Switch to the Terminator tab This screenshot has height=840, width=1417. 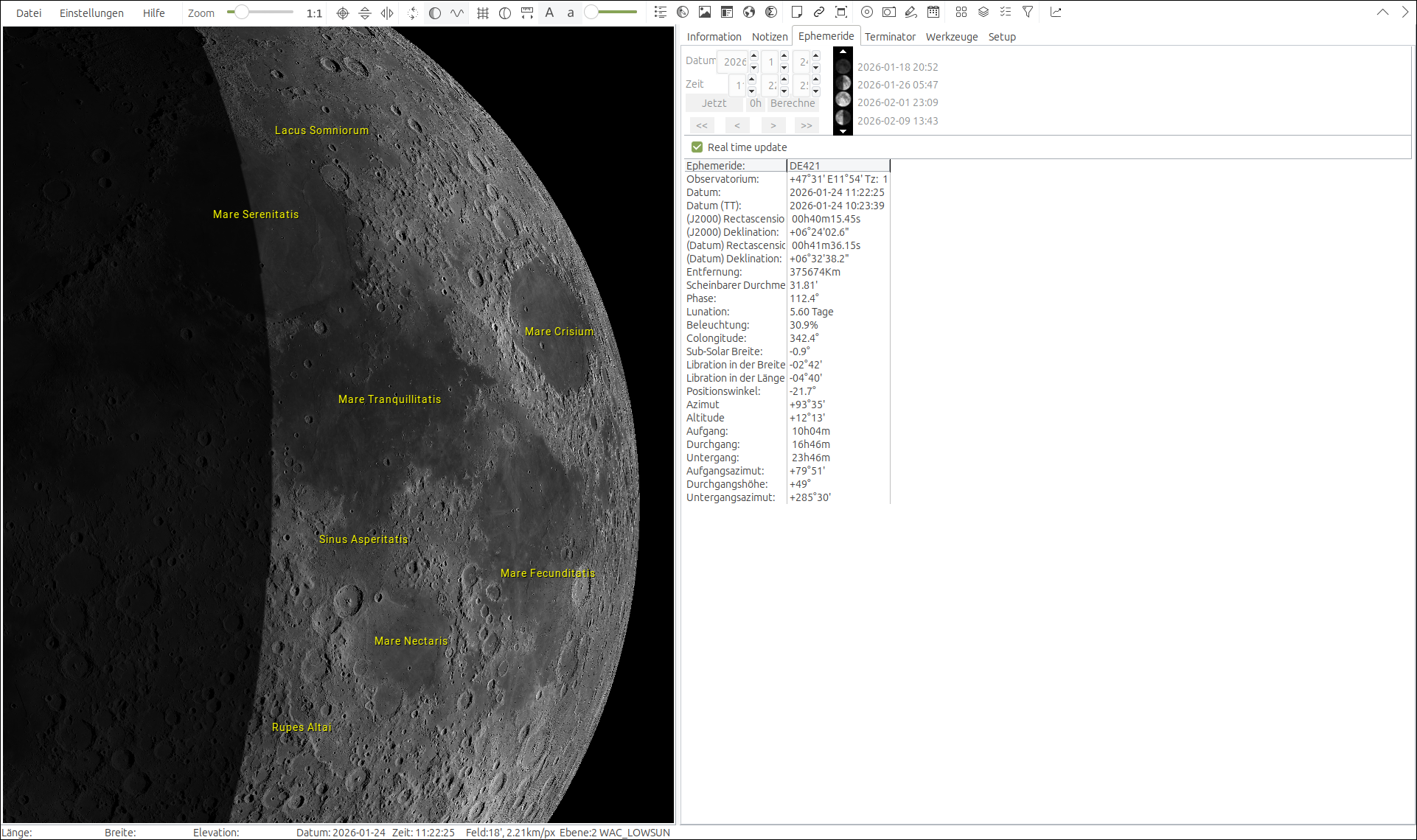[890, 37]
